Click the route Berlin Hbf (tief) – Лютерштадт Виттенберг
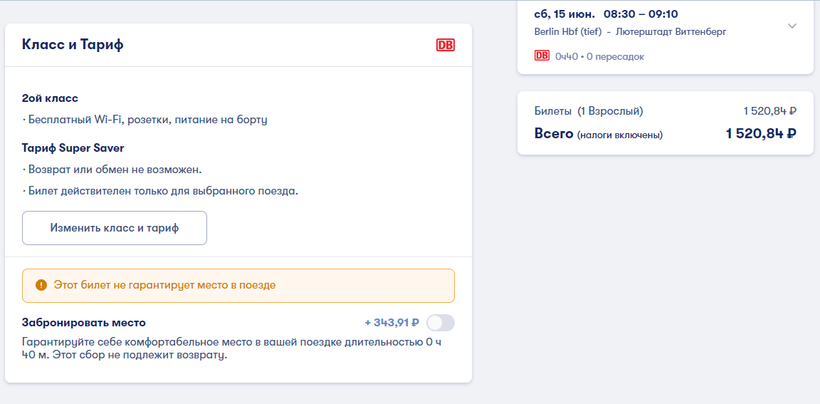This screenshot has height=404, width=820. (630, 32)
